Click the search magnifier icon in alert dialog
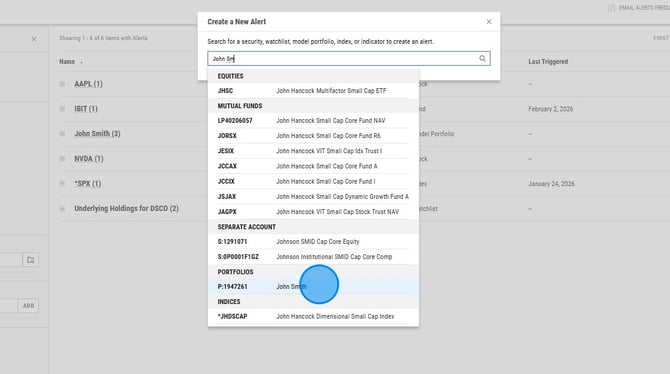This screenshot has height=374, width=670. (482, 59)
